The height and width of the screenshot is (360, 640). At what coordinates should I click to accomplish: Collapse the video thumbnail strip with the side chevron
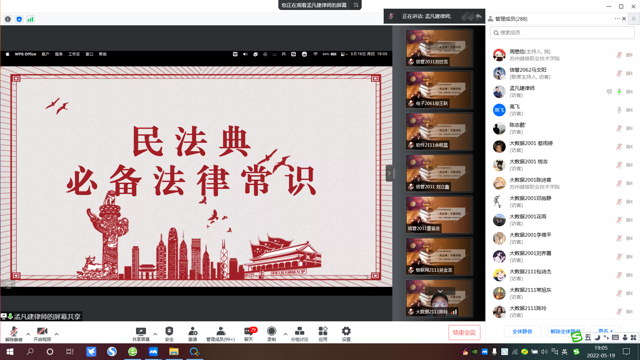389,173
